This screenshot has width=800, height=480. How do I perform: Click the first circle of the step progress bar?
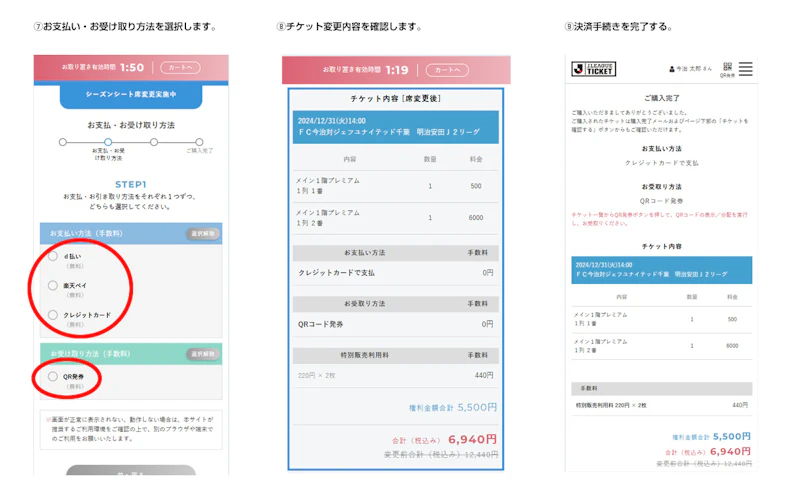62,142
